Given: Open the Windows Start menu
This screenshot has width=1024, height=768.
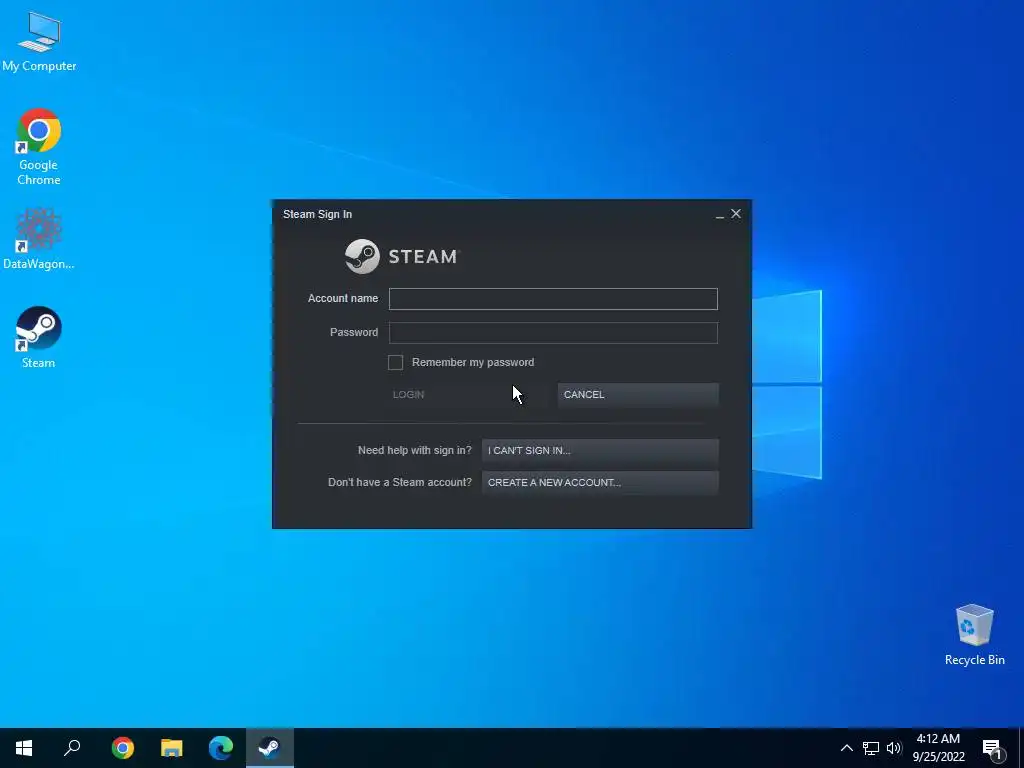Looking at the screenshot, I should pyautogui.click(x=24, y=748).
